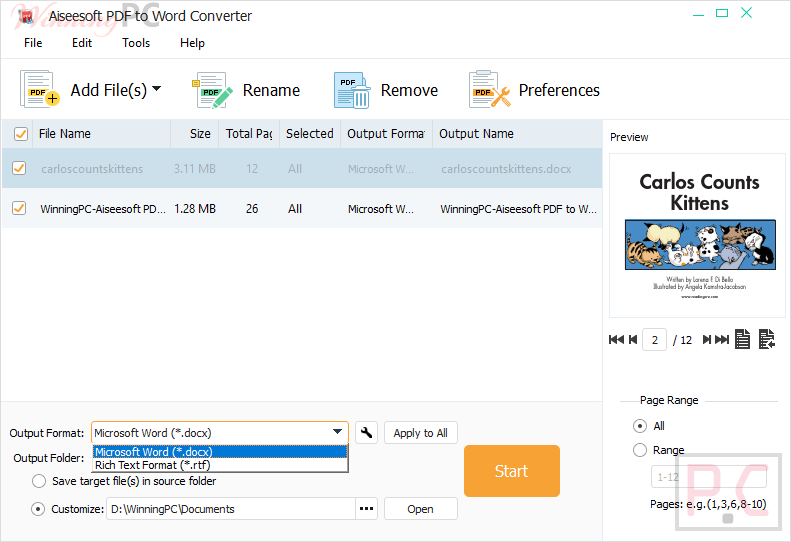Click the Selected column header

[310, 134]
